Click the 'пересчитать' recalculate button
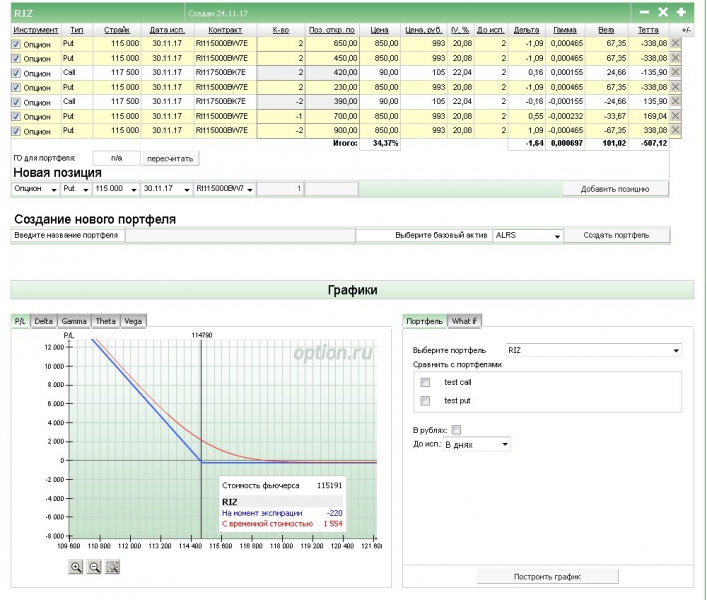This screenshot has width=707, height=600. tap(171, 158)
